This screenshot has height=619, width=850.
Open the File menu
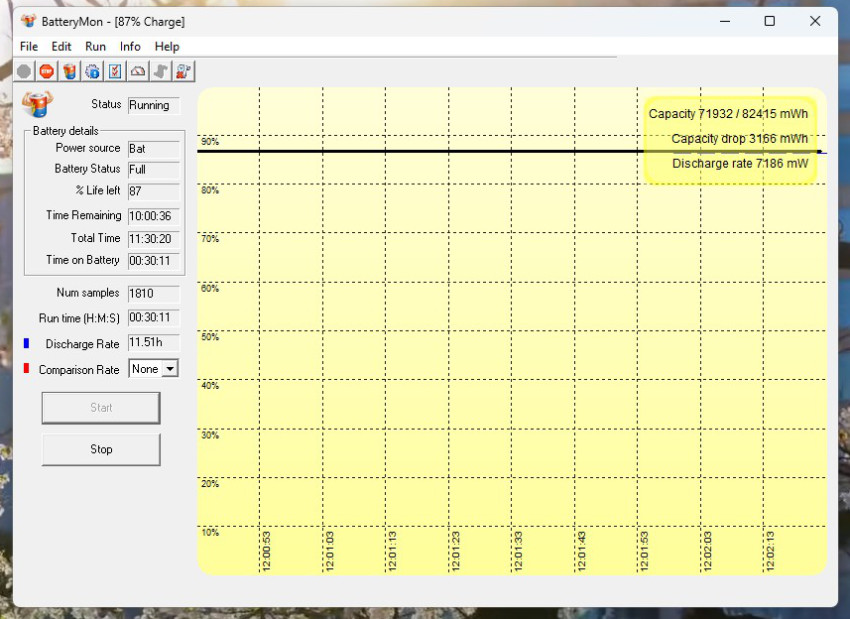tap(29, 46)
